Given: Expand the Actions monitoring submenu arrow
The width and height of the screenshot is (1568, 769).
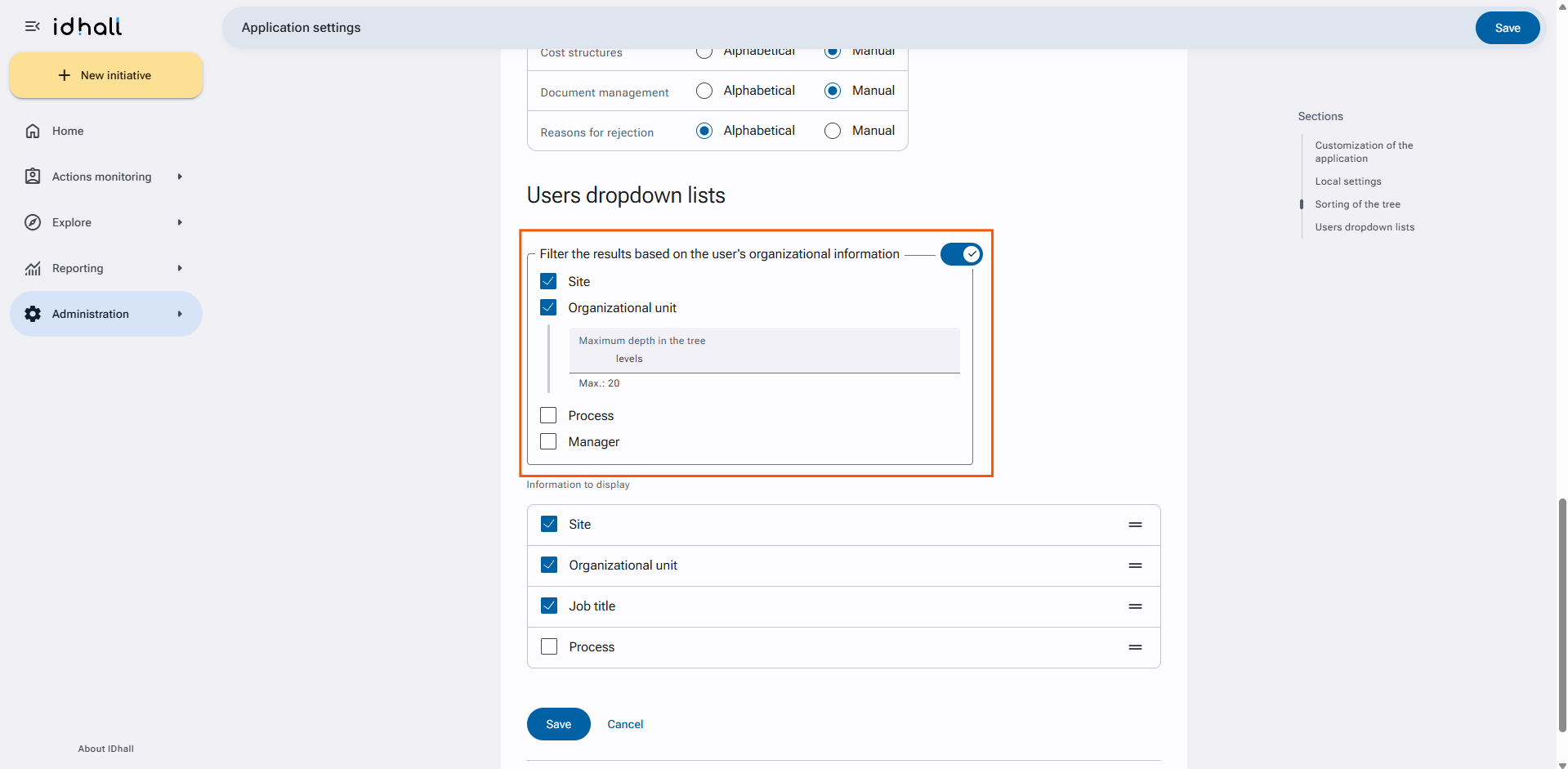Looking at the screenshot, I should coord(180,177).
